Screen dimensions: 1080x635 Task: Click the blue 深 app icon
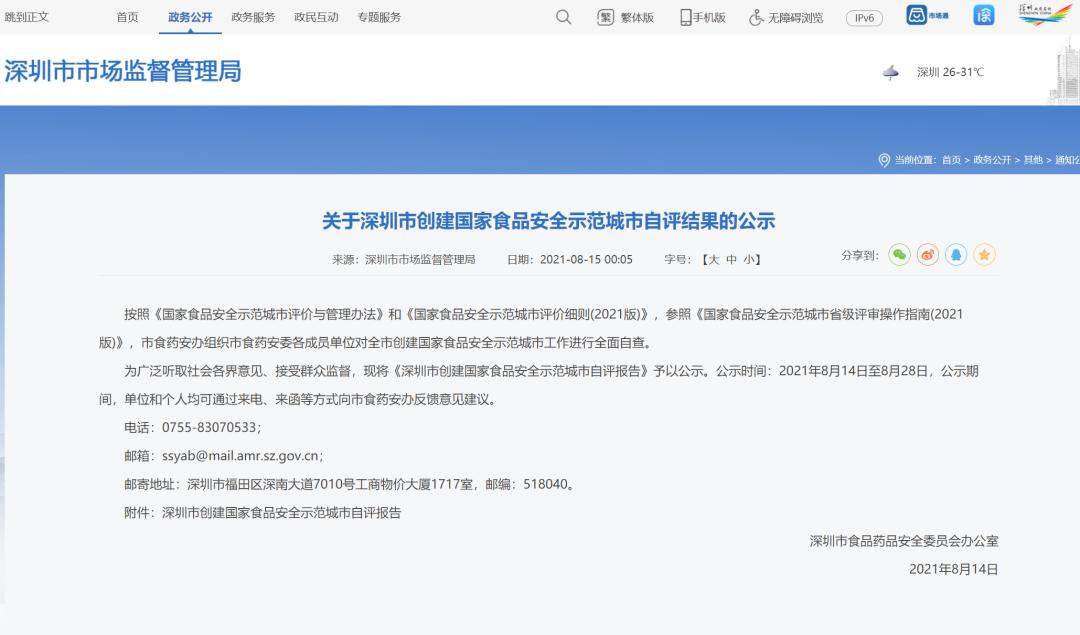tap(984, 15)
